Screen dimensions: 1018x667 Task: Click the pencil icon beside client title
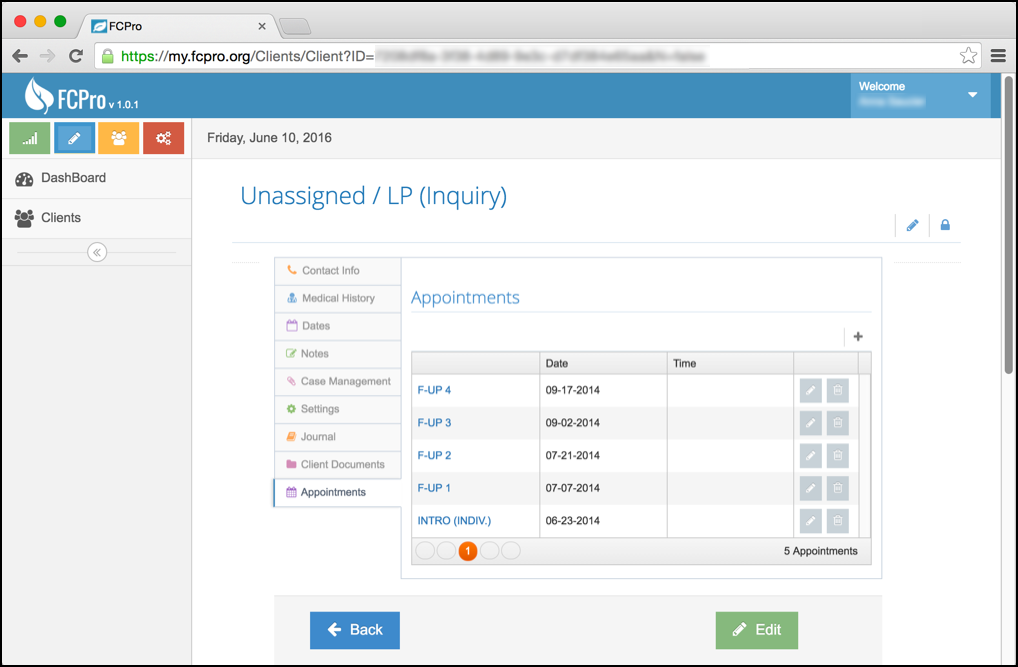click(912, 225)
